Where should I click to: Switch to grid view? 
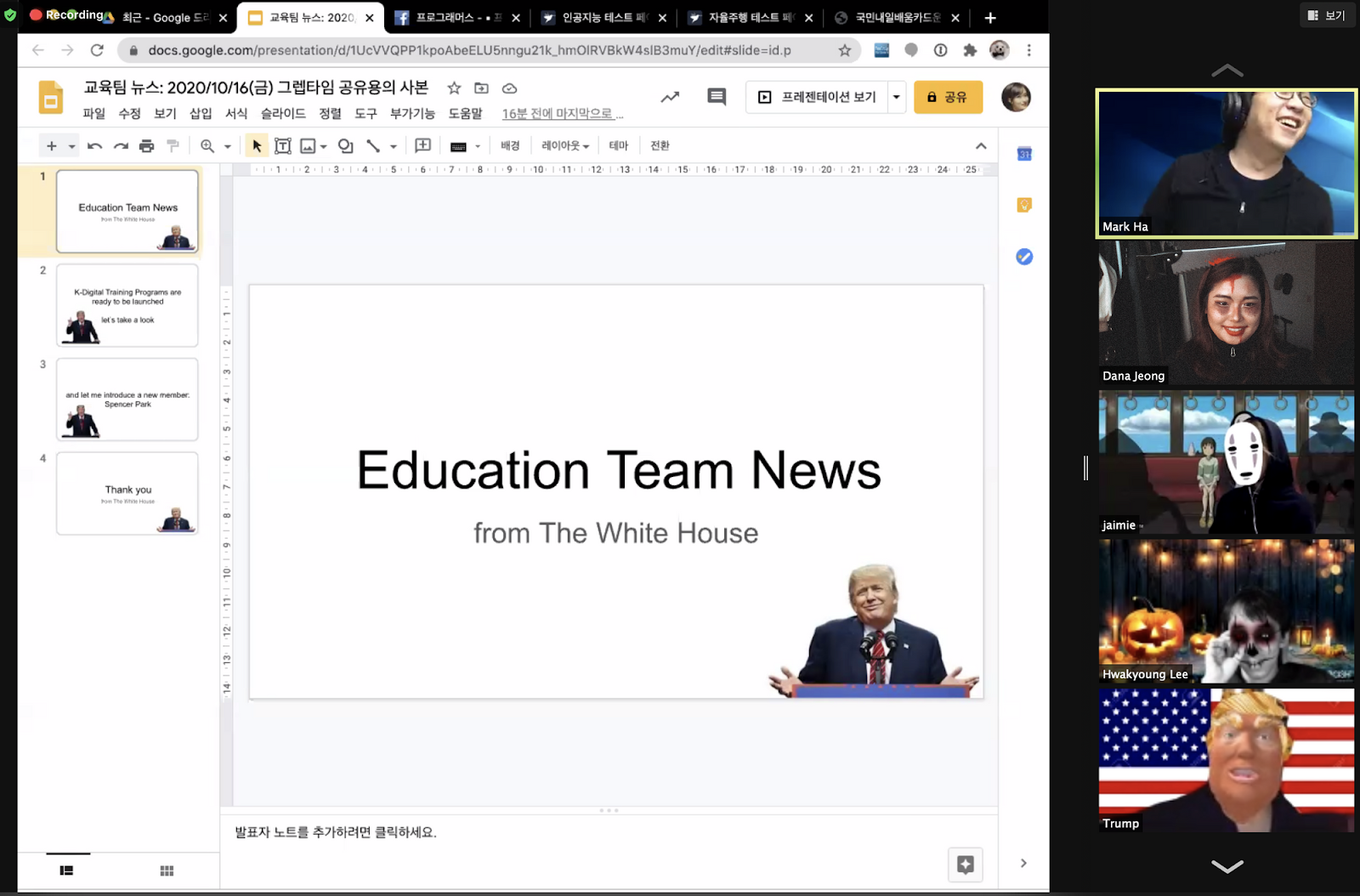point(167,870)
